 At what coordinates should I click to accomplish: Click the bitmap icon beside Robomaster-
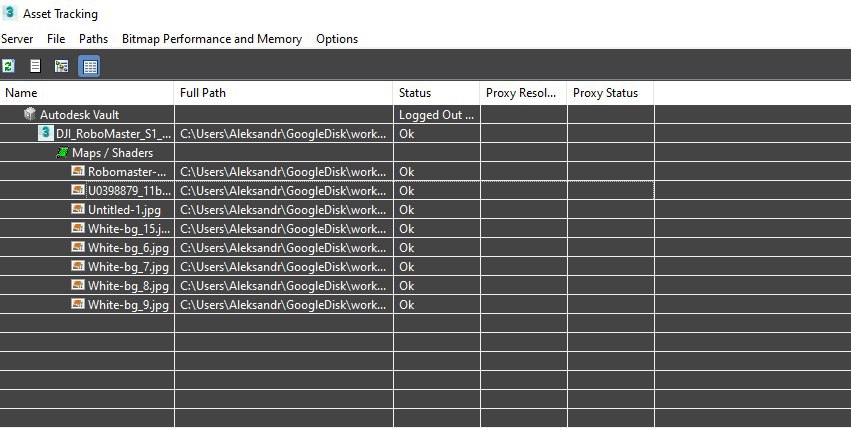coord(78,171)
